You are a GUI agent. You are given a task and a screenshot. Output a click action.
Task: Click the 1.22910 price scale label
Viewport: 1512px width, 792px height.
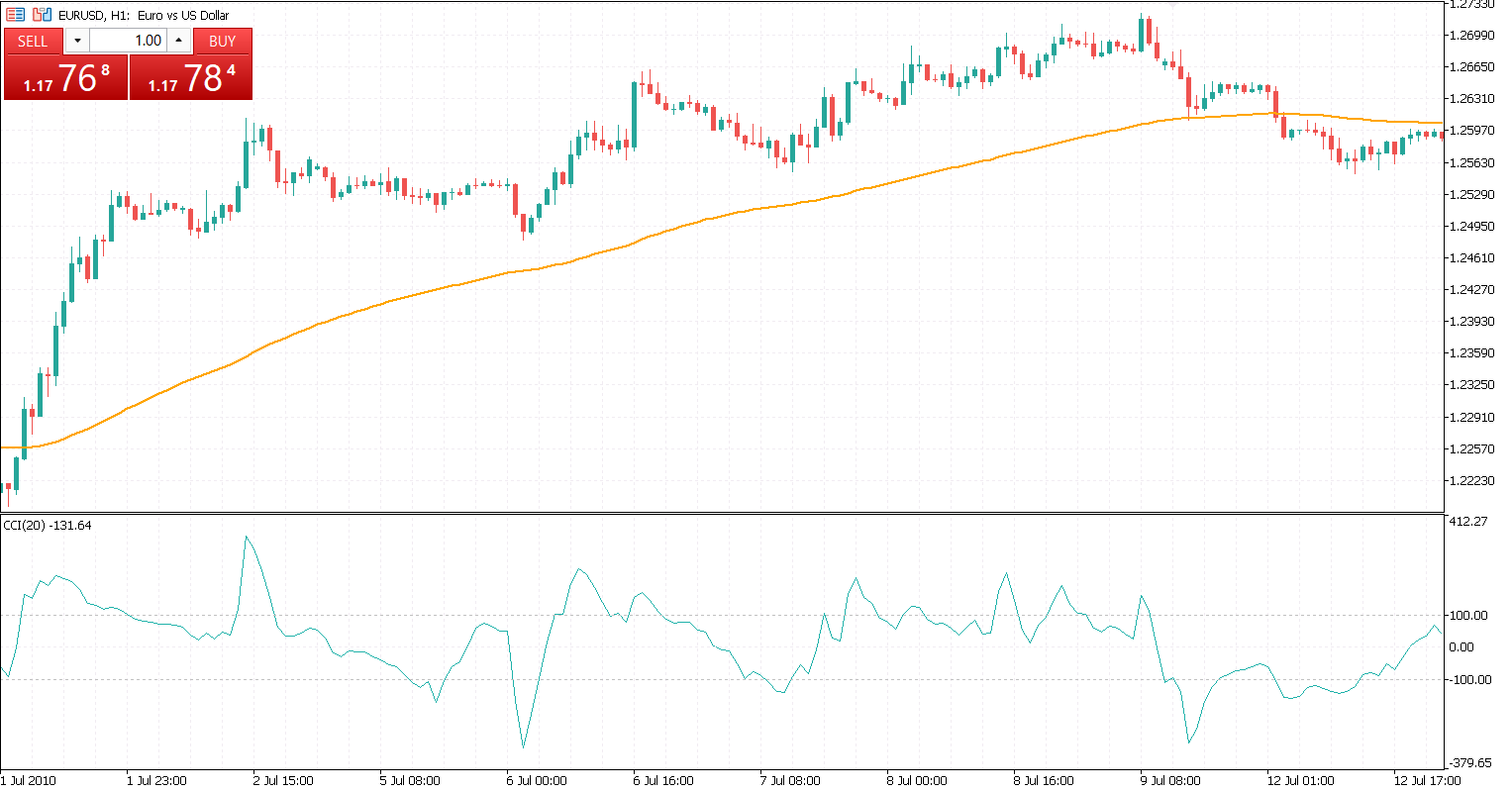coord(1473,417)
